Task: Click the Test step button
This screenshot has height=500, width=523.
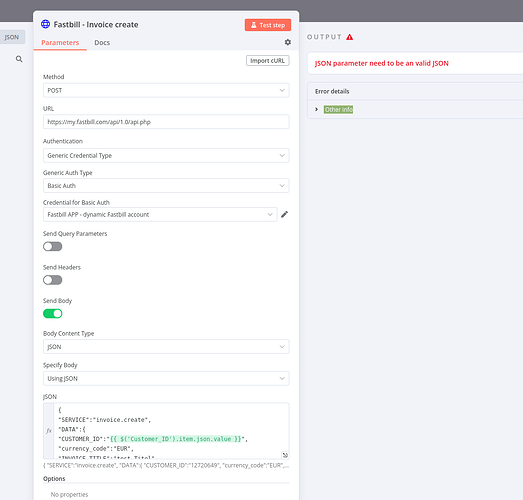Action: pos(268,25)
